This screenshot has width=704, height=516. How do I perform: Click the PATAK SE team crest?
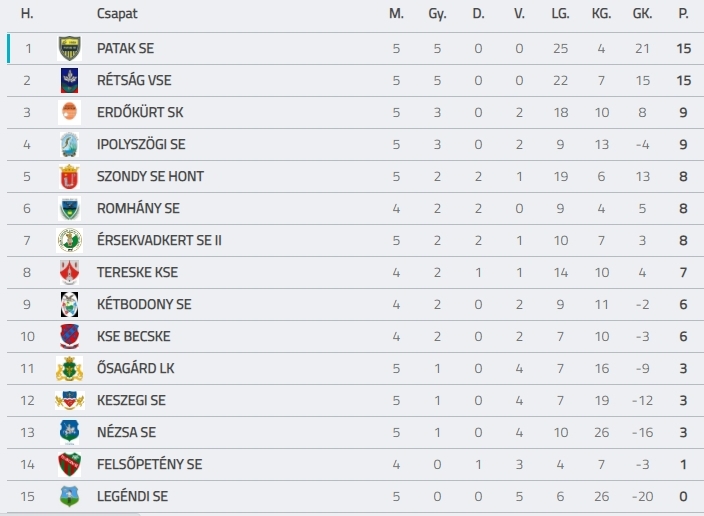point(70,49)
